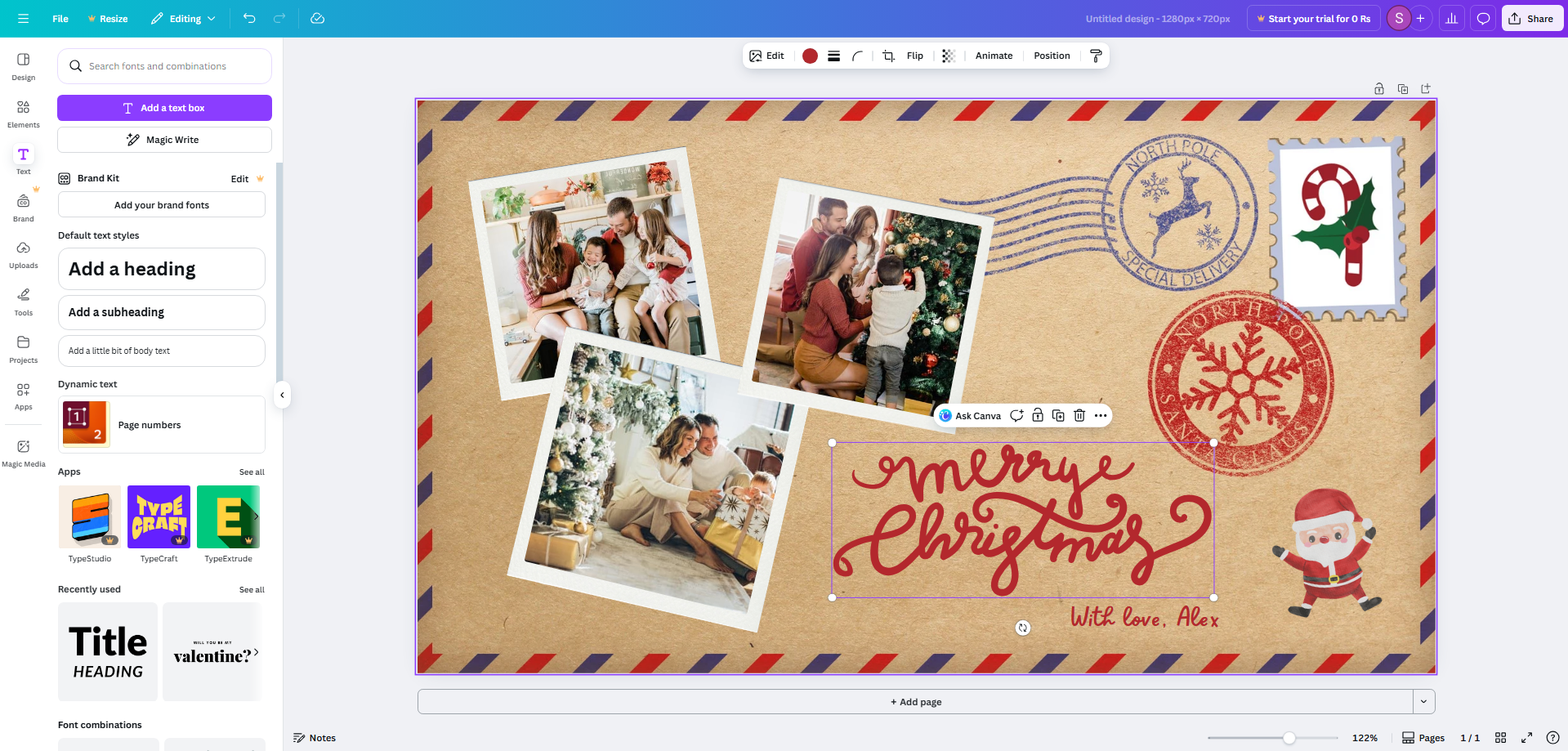Screen dimensions: 1568x751
Task: Click the red text color swatch
Action: click(810, 56)
